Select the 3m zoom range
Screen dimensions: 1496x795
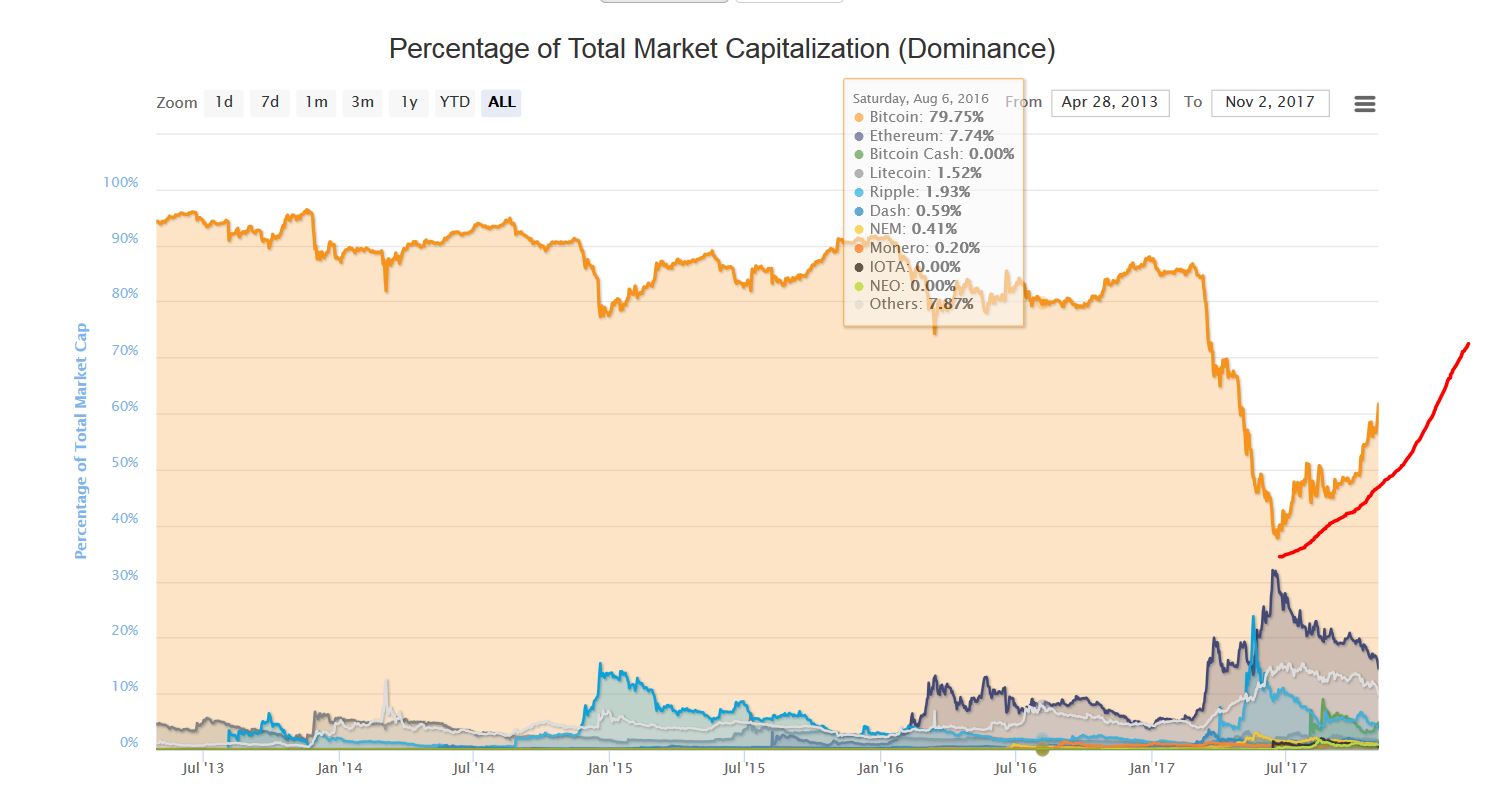click(x=360, y=102)
